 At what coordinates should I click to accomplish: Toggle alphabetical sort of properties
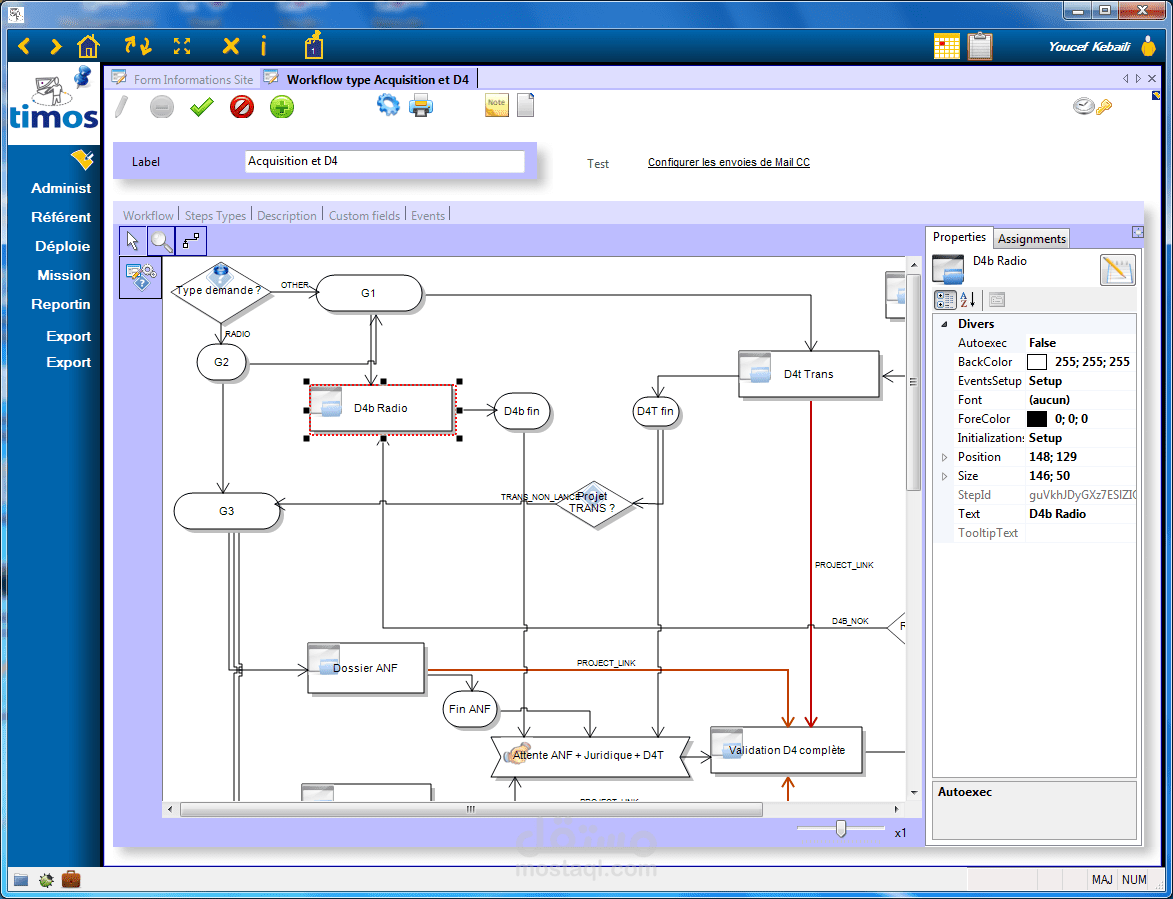click(x=967, y=300)
